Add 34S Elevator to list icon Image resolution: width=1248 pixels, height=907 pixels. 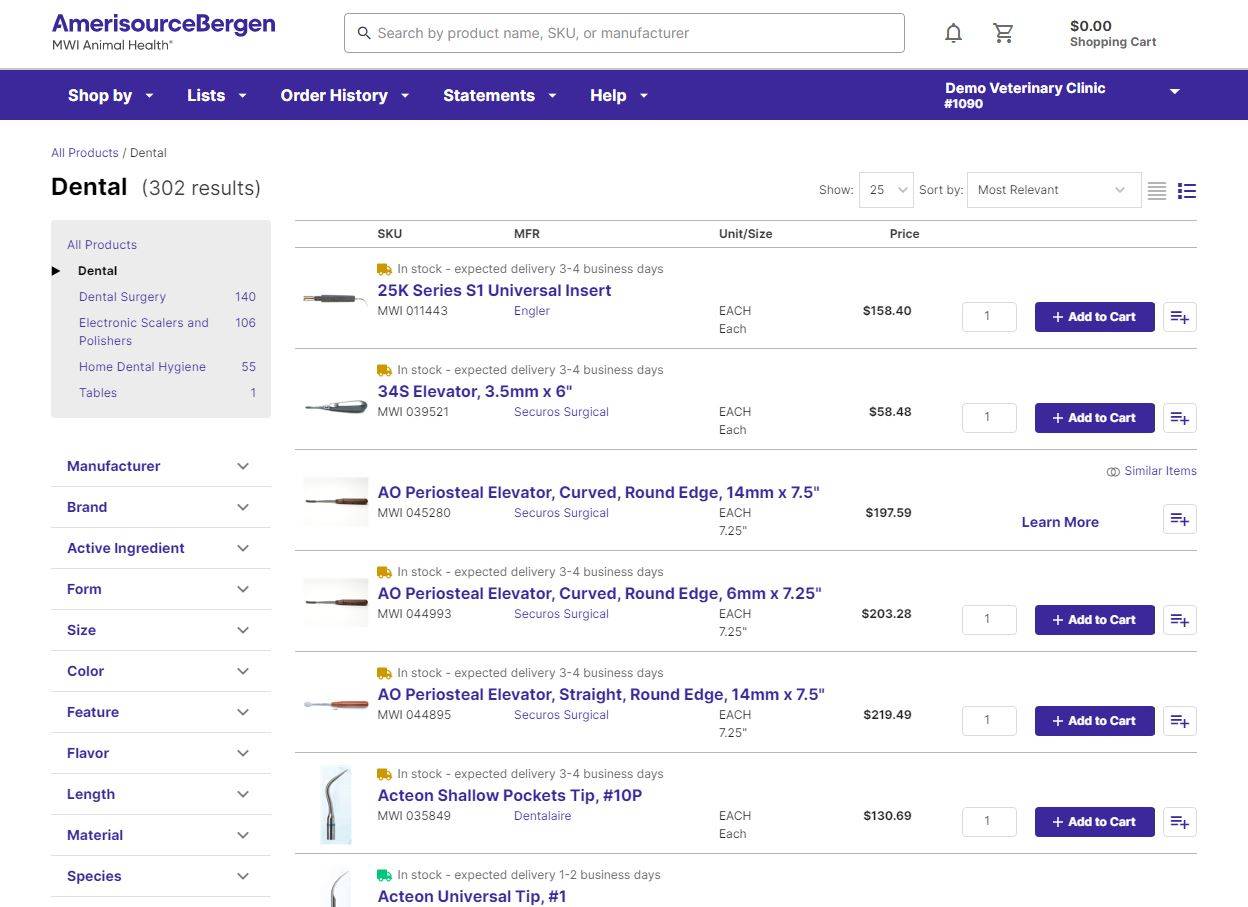point(1180,418)
